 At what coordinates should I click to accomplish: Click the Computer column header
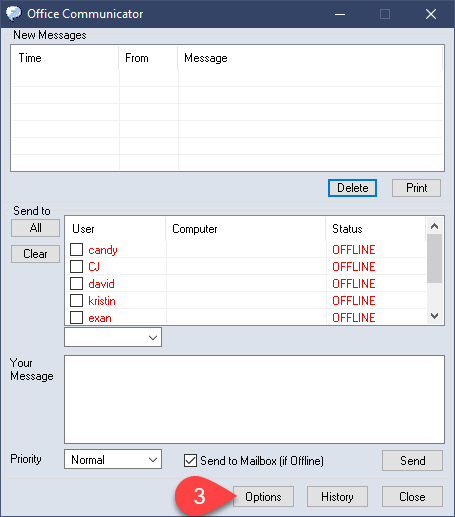(x=246, y=229)
